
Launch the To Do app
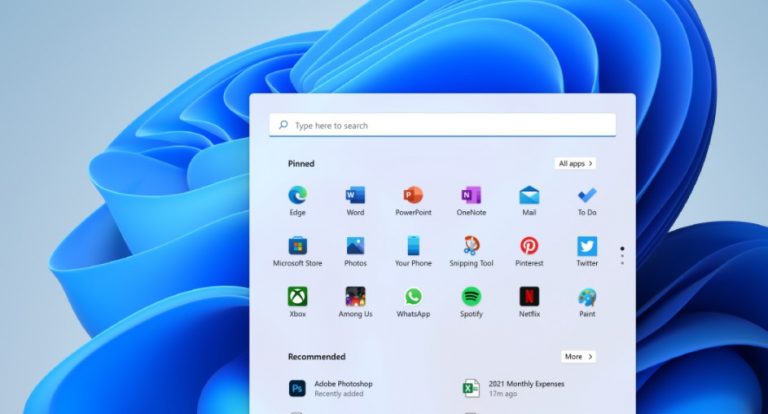587,201
